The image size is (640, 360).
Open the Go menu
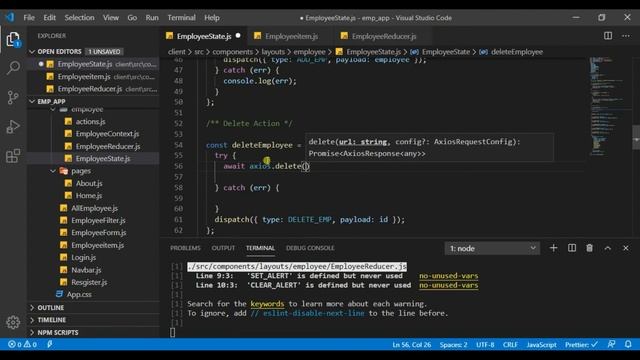(x=132, y=18)
